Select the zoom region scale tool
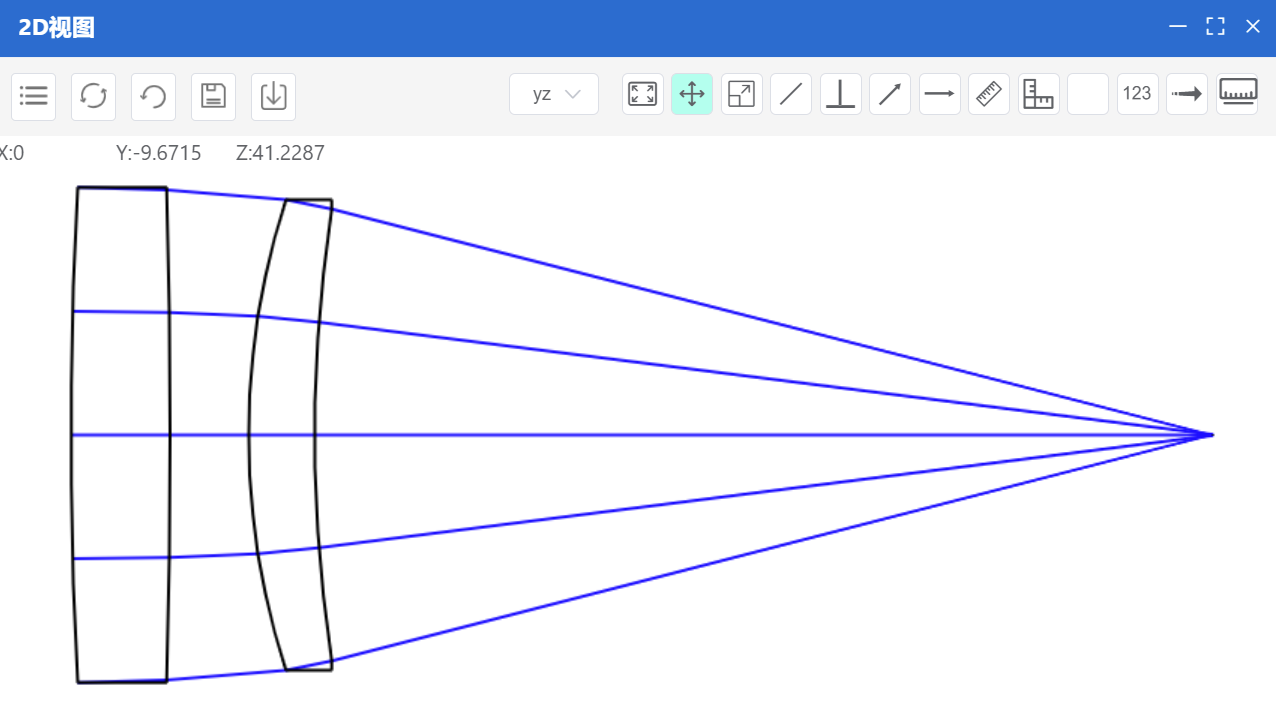Viewport: 1276px width, 709px height. click(742, 94)
